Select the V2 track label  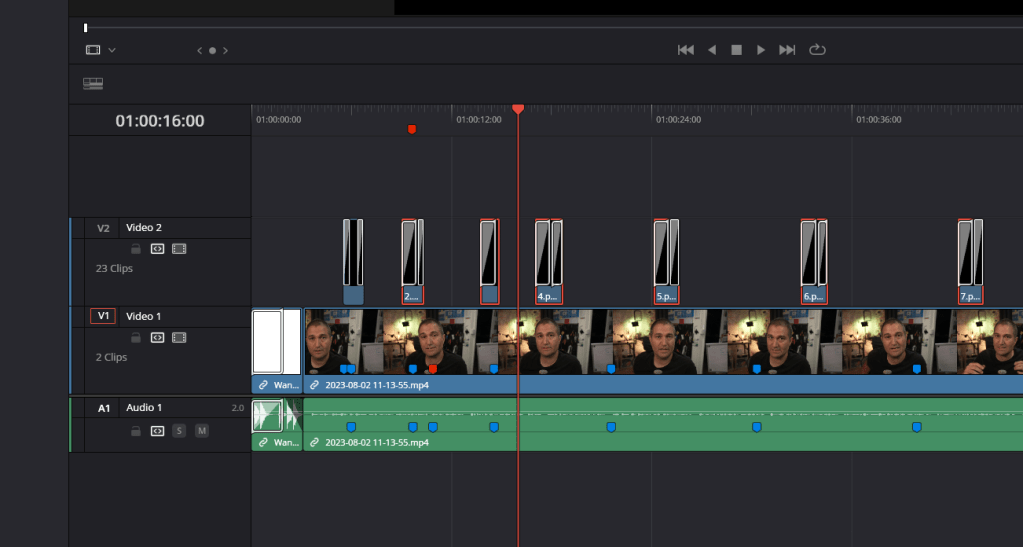tap(103, 228)
